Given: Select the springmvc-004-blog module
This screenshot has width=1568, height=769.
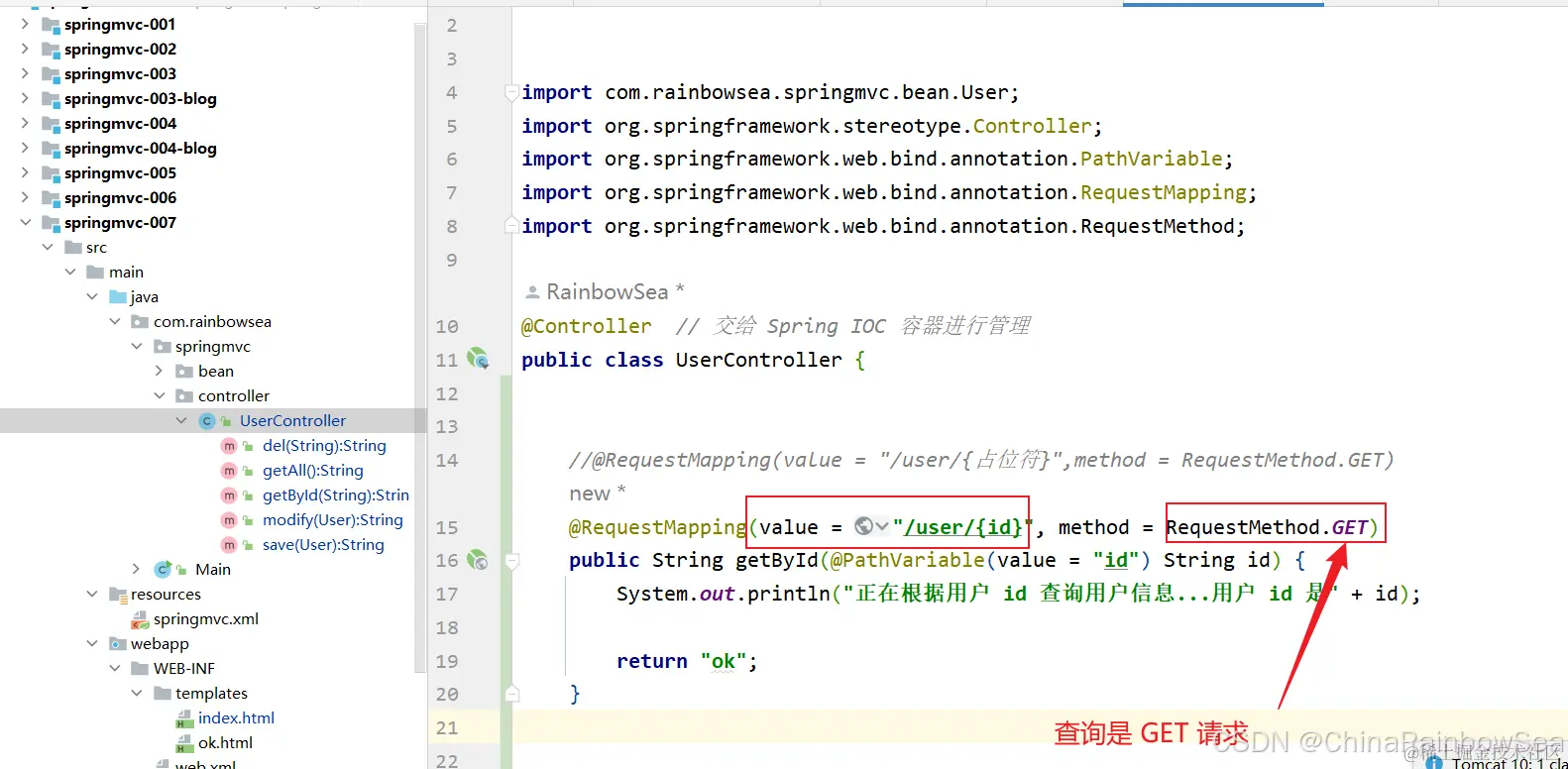Looking at the screenshot, I should (140, 148).
